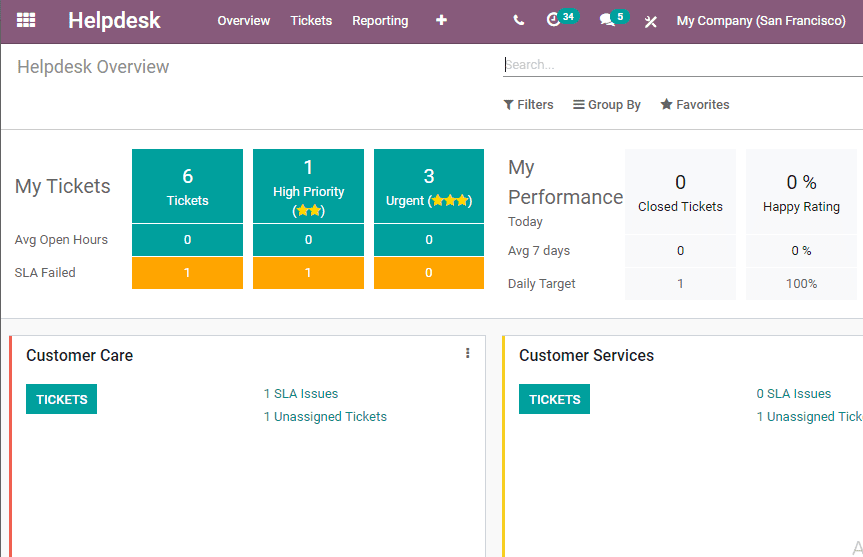Open the 0 Closed Tickets tile
This screenshot has width=863, height=557.
[680, 192]
